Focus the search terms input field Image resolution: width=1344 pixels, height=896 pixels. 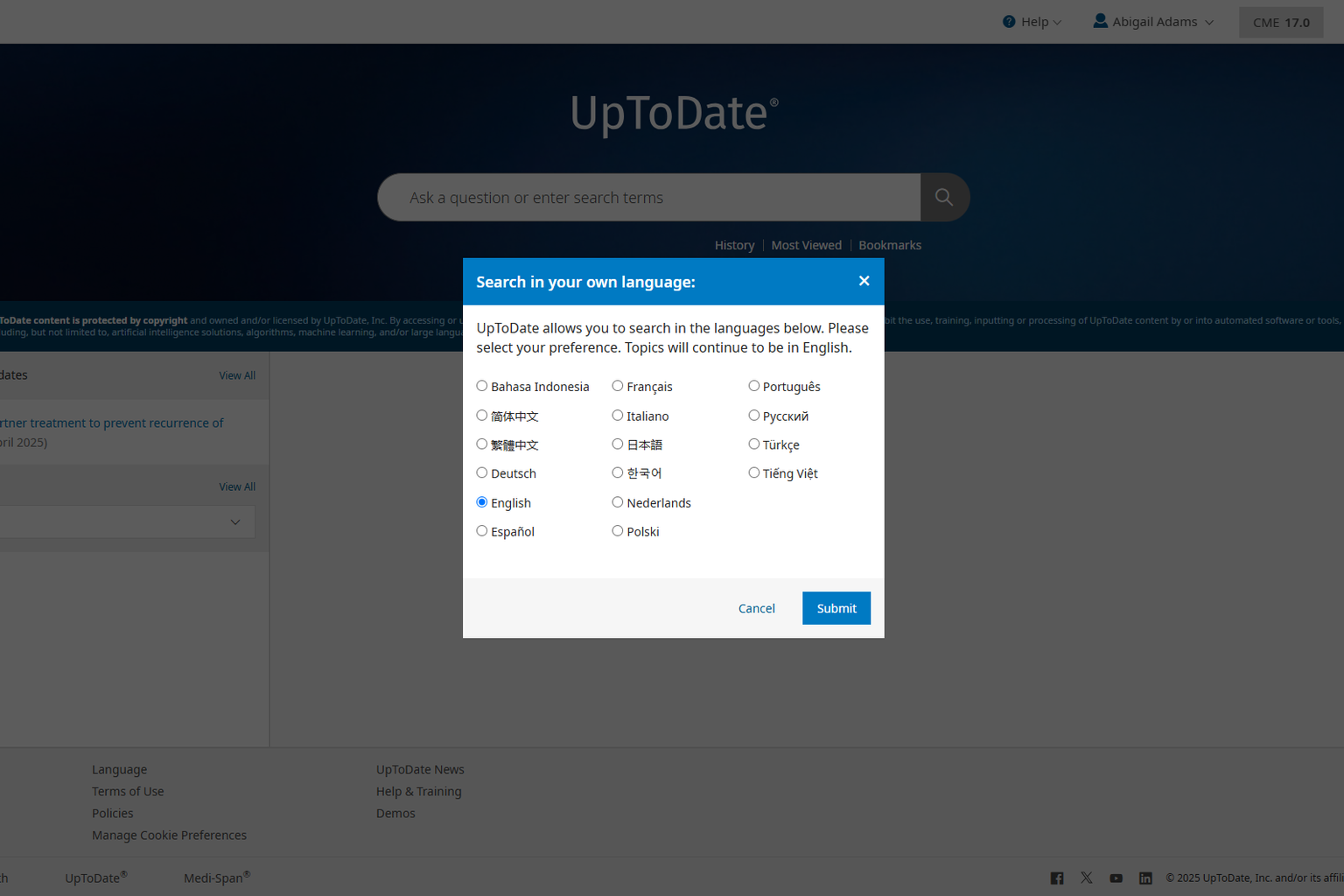click(x=648, y=198)
